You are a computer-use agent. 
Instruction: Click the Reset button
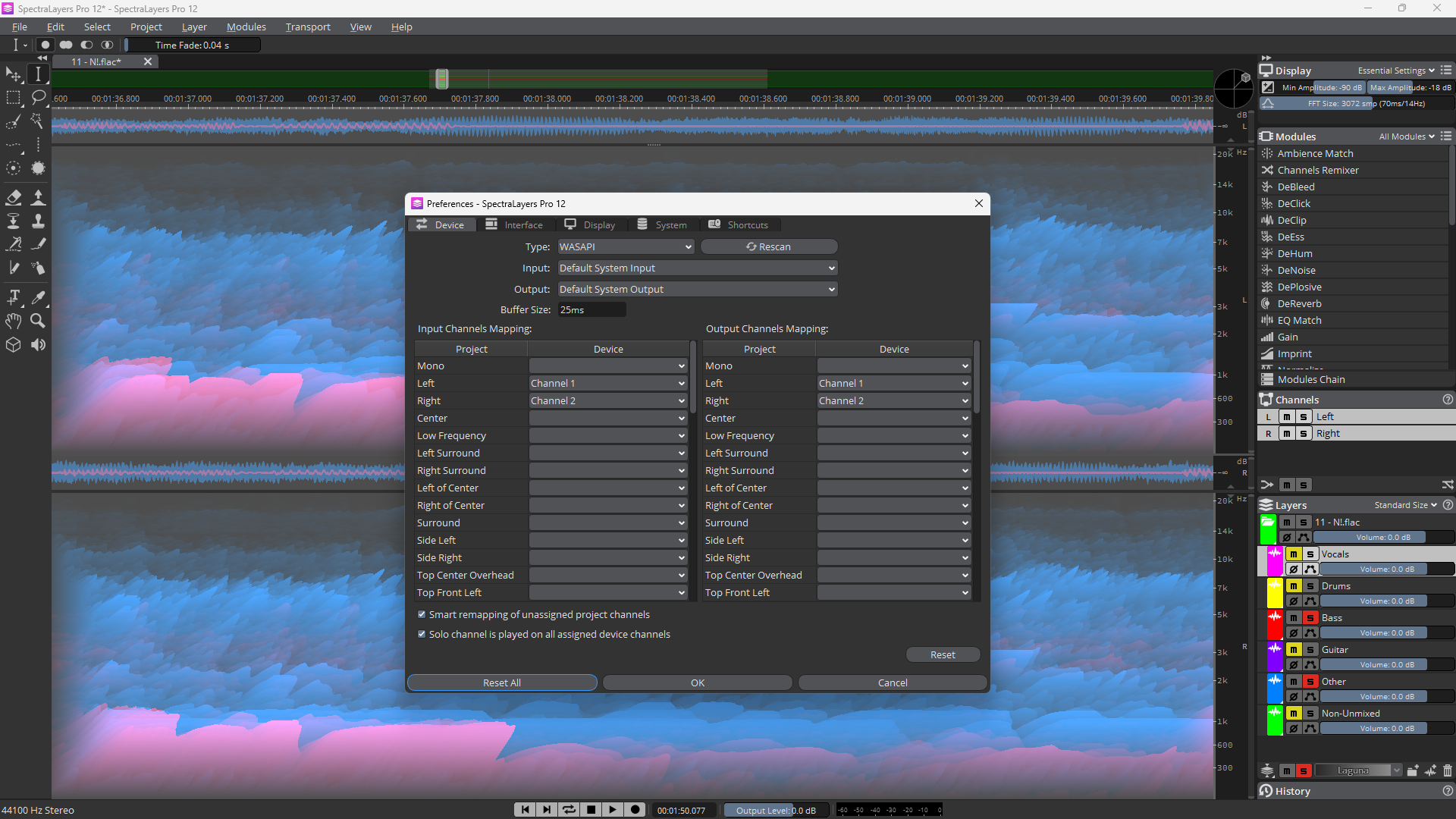(943, 655)
